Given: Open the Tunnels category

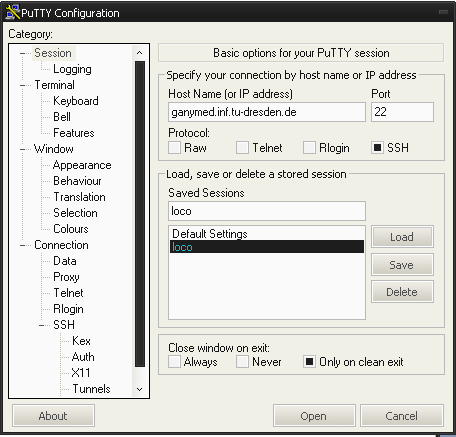Looking at the screenshot, I should coord(91,389).
